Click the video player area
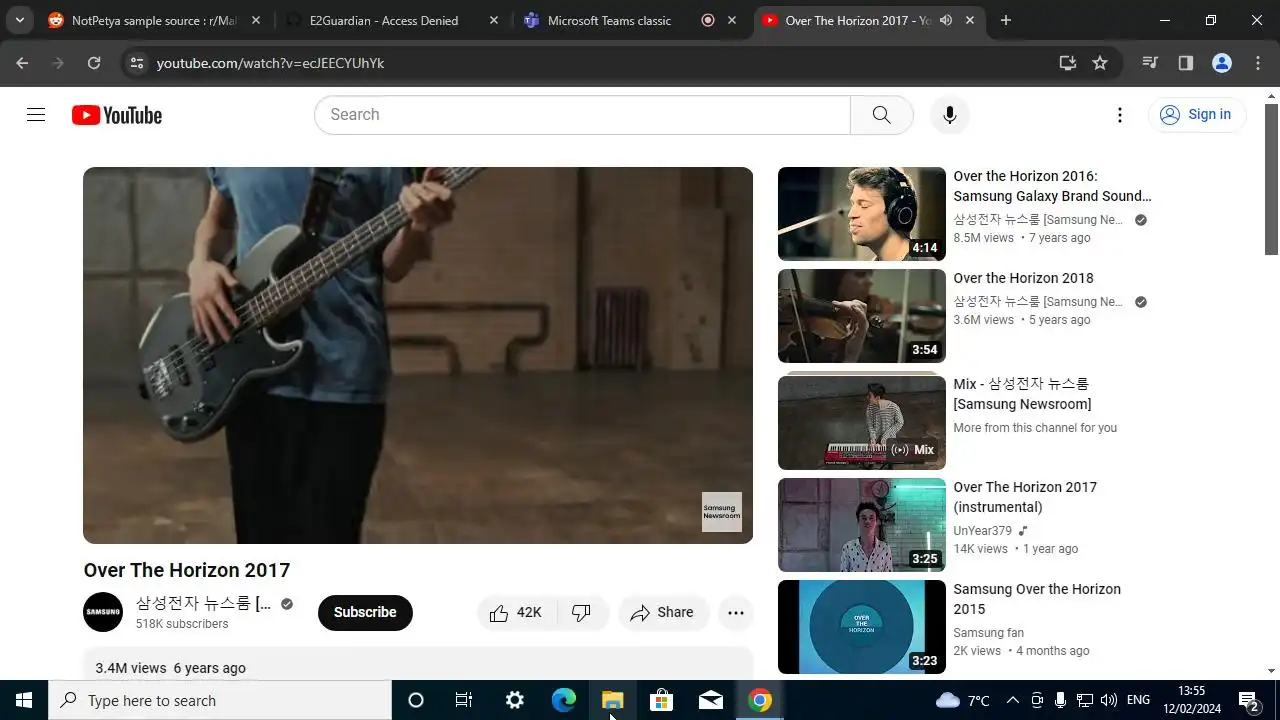The width and height of the screenshot is (1280, 720). click(418, 355)
